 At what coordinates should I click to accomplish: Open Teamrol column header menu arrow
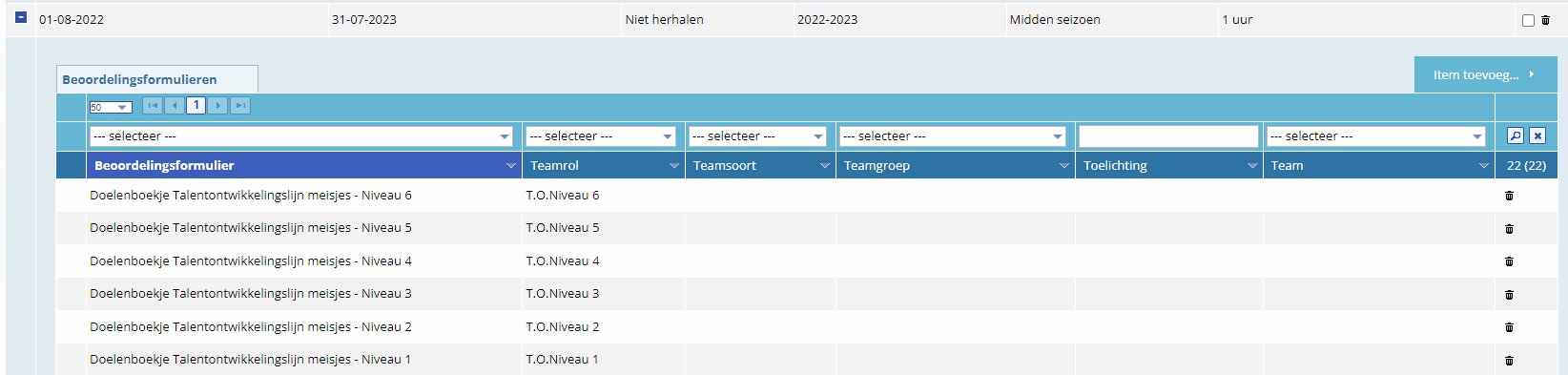[x=674, y=166]
